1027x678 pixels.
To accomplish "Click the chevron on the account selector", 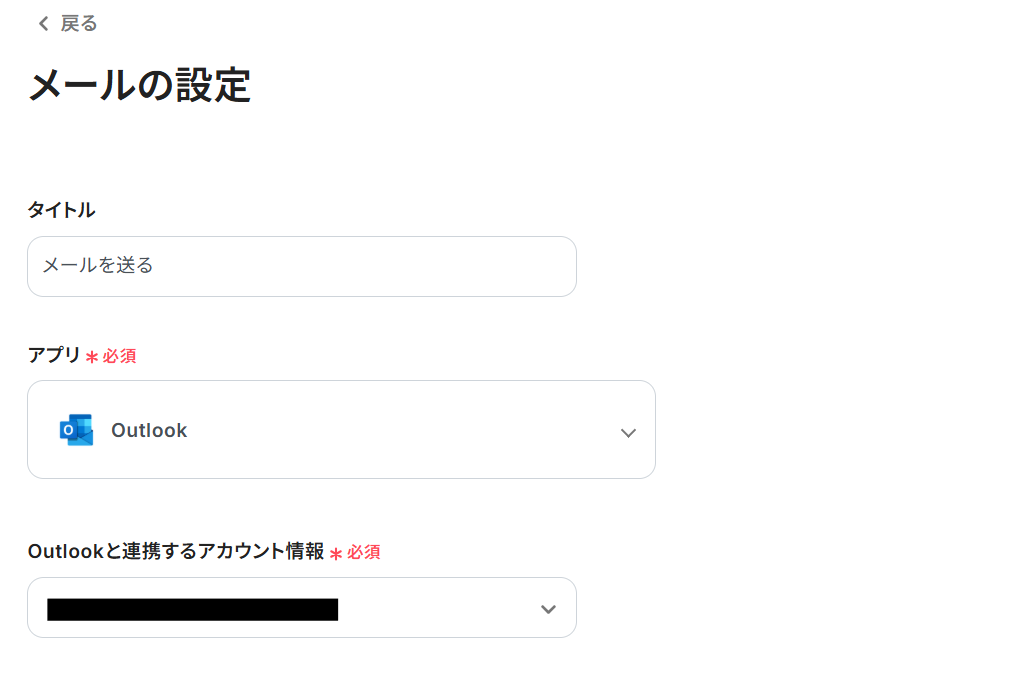I will coord(548,608).
